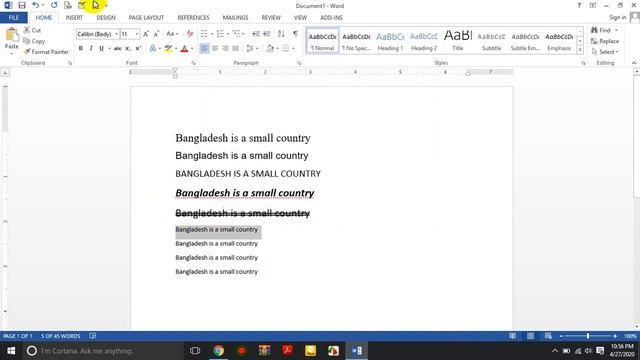Insert a numbered list
Screen dimensions: 640x360
pos(220,34)
